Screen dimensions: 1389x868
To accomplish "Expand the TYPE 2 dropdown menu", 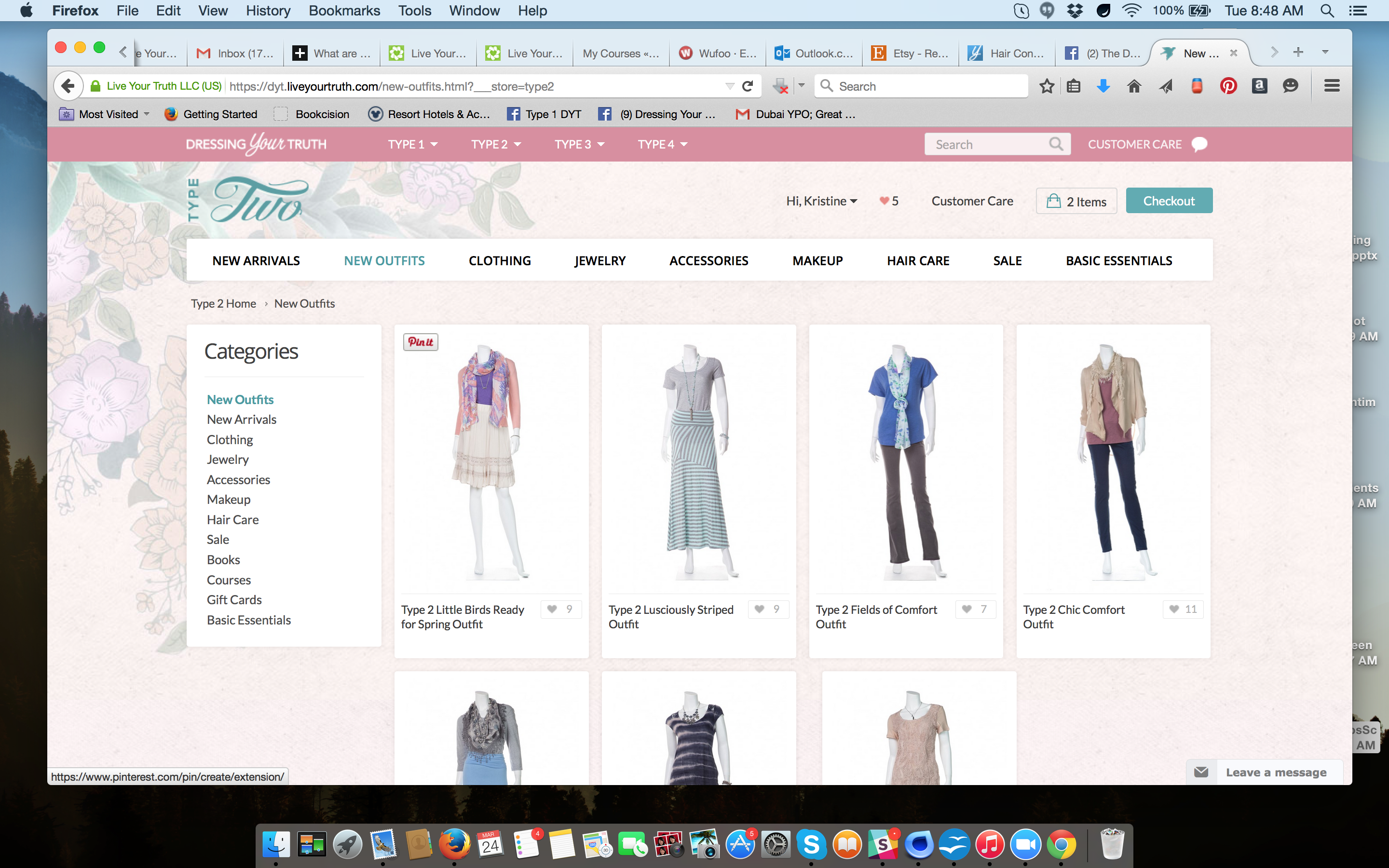I will point(496,144).
